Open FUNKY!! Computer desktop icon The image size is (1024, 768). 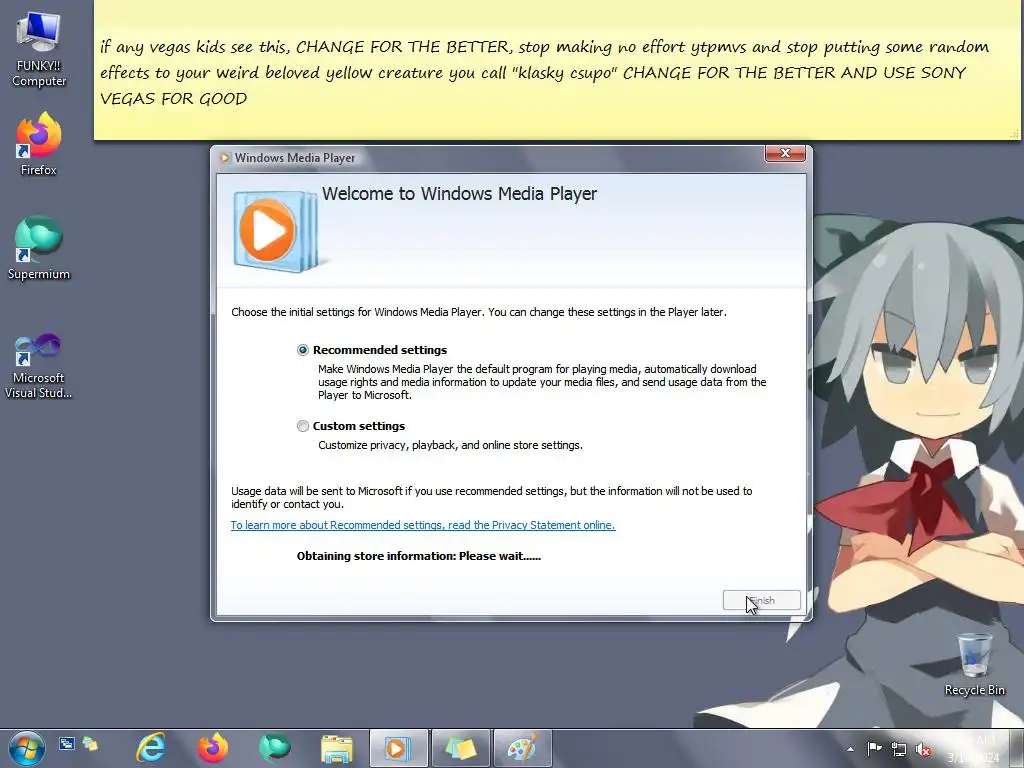39,50
